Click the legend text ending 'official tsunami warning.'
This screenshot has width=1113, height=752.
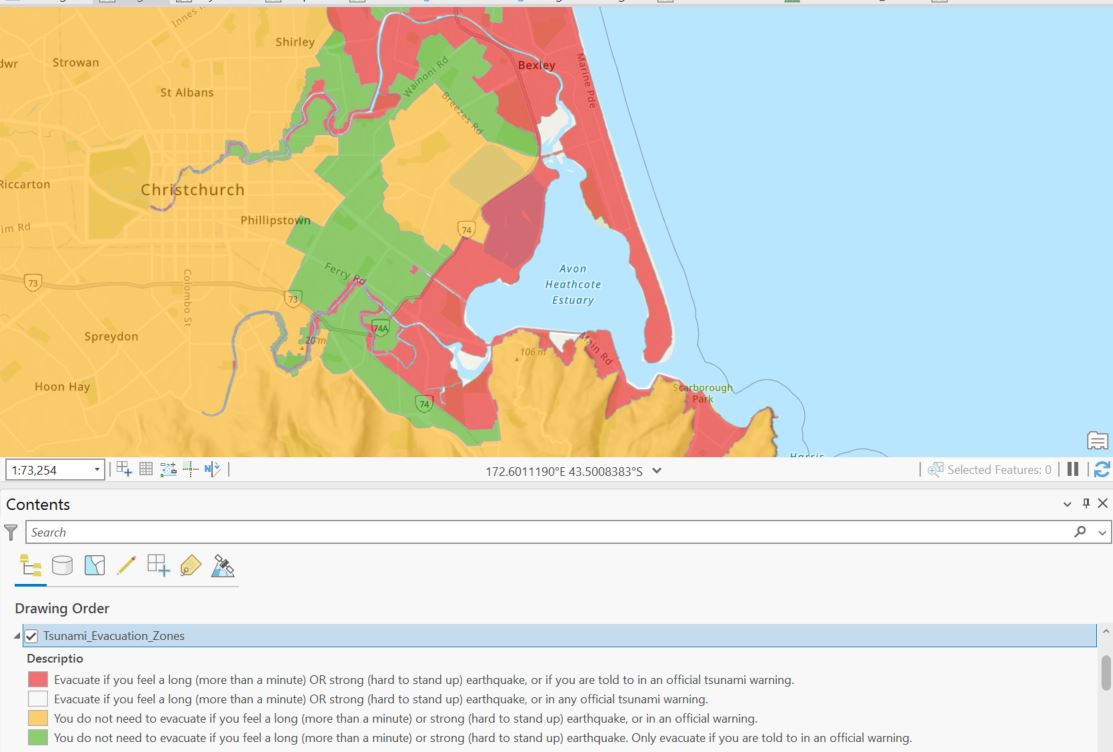pos(424,680)
